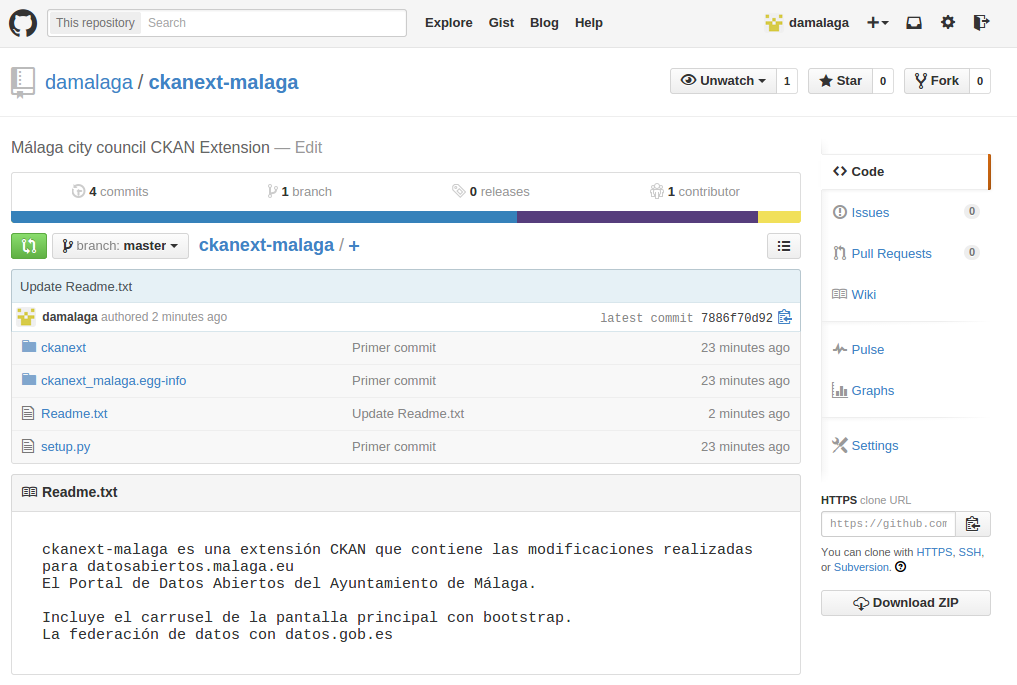1017x685 pixels.
Task: Create a new file with breadcrumb plus
Action: (x=354, y=246)
